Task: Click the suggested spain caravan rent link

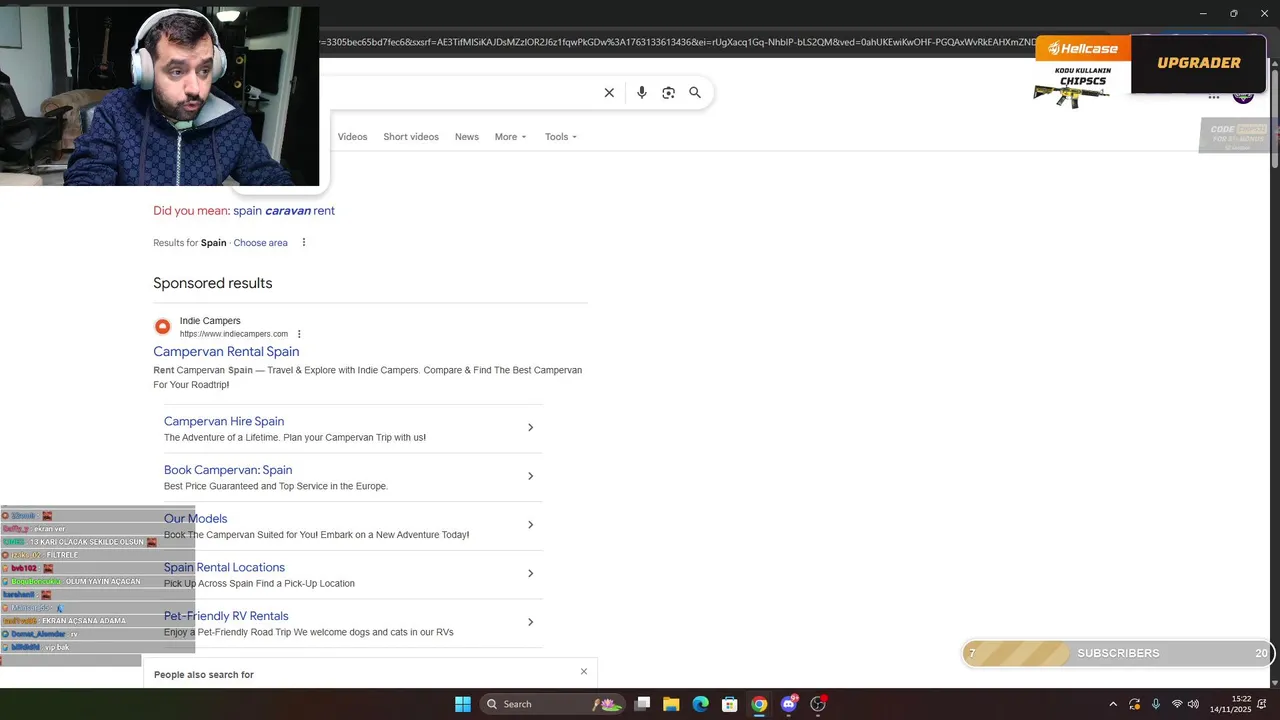Action: point(284,211)
